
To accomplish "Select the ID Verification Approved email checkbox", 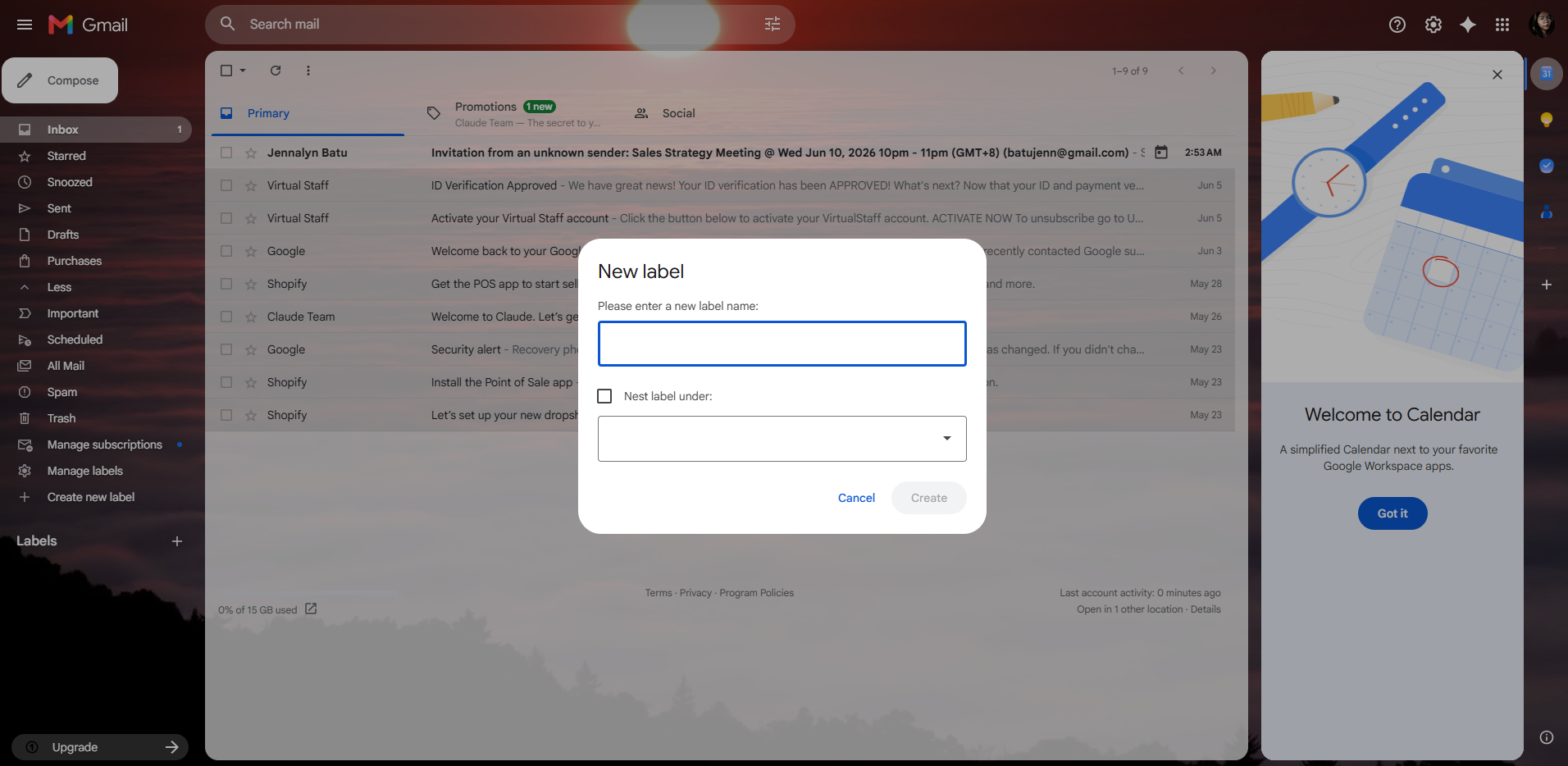I will pos(226,185).
